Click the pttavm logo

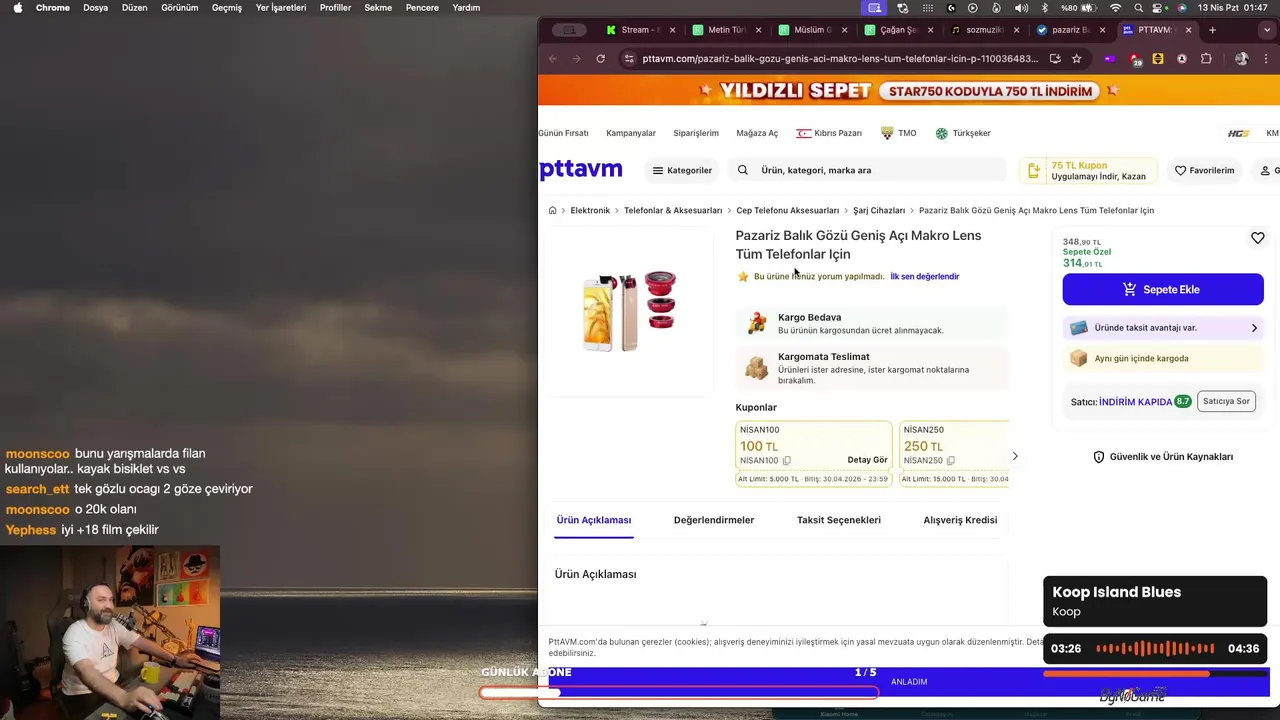(x=581, y=169)
